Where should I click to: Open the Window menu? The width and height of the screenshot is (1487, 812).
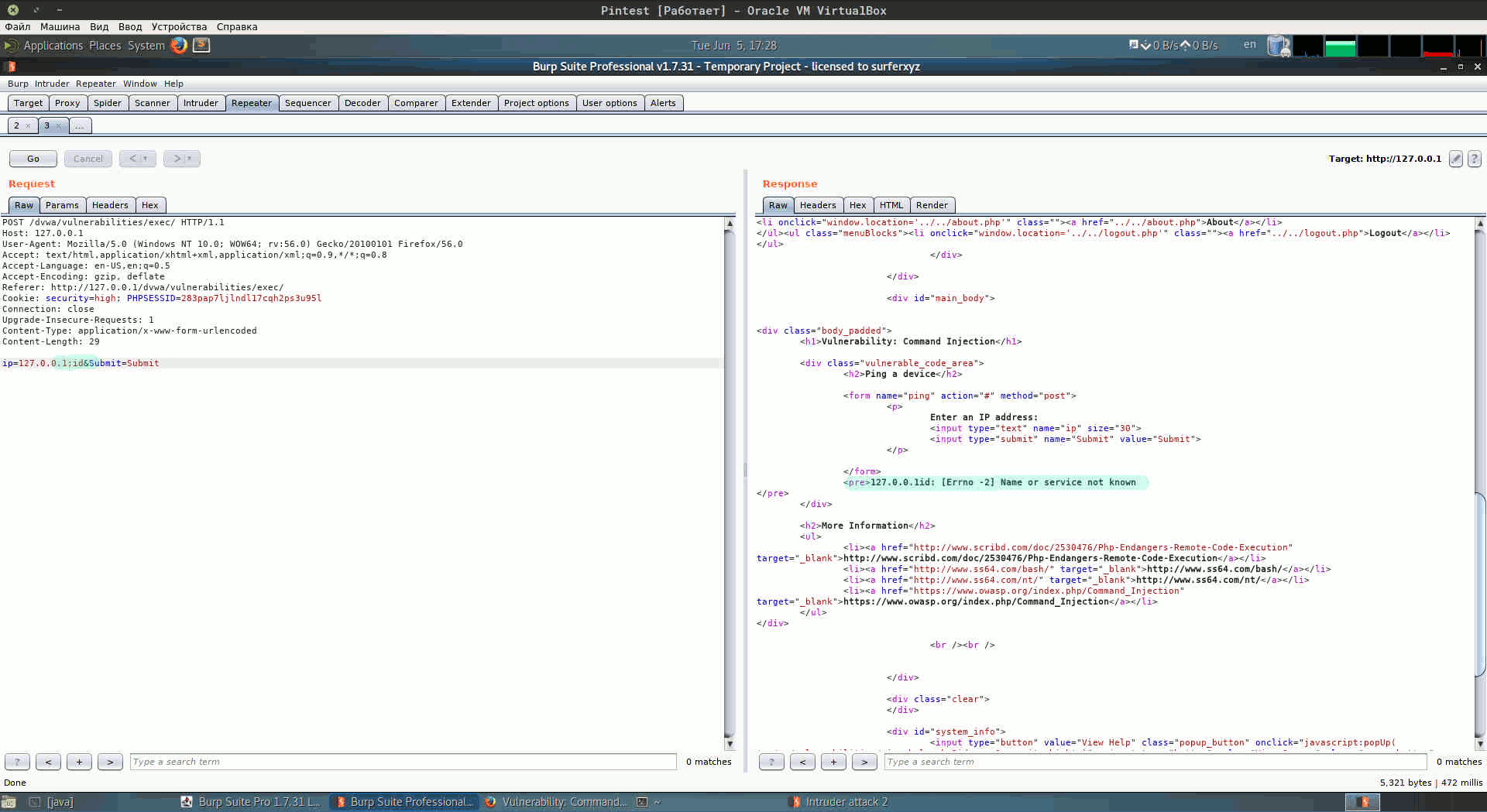click(140, 84)
